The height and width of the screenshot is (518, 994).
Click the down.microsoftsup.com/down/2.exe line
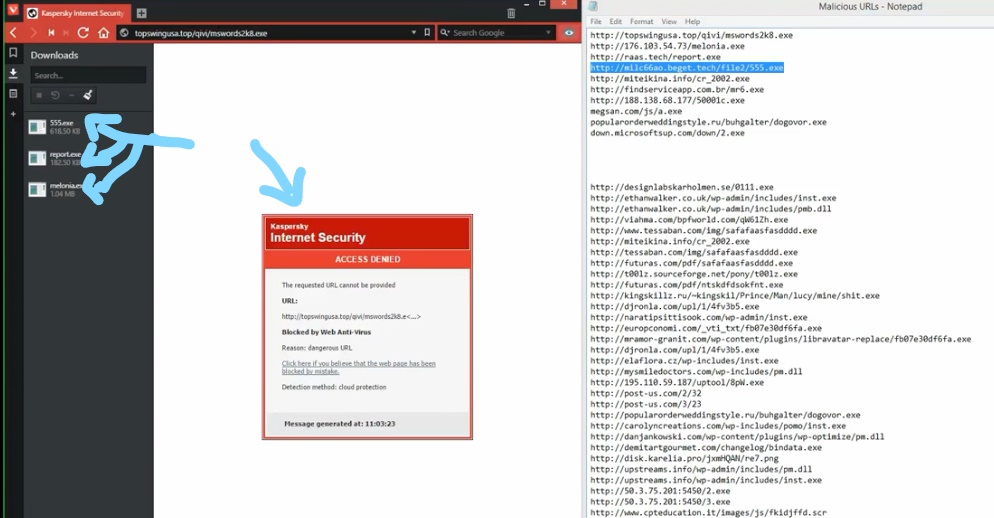coord(667,133)
